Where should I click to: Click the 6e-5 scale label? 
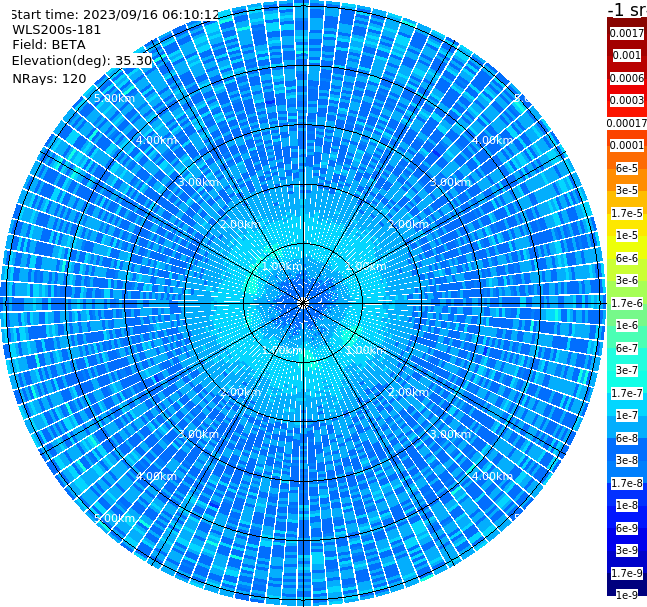point(627,168)
